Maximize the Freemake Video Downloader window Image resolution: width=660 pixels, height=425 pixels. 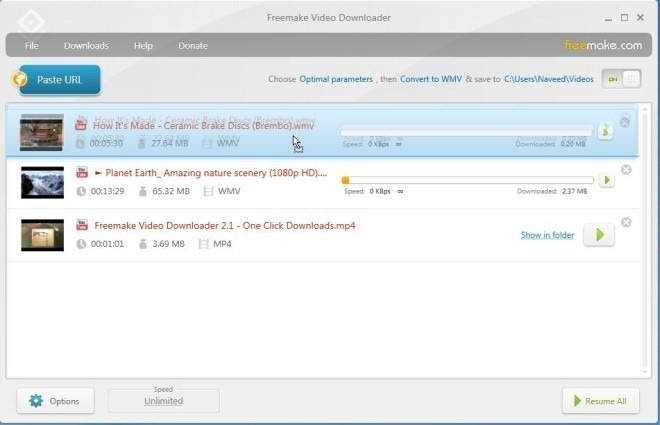pyautogui.click(x=625, y=18)
